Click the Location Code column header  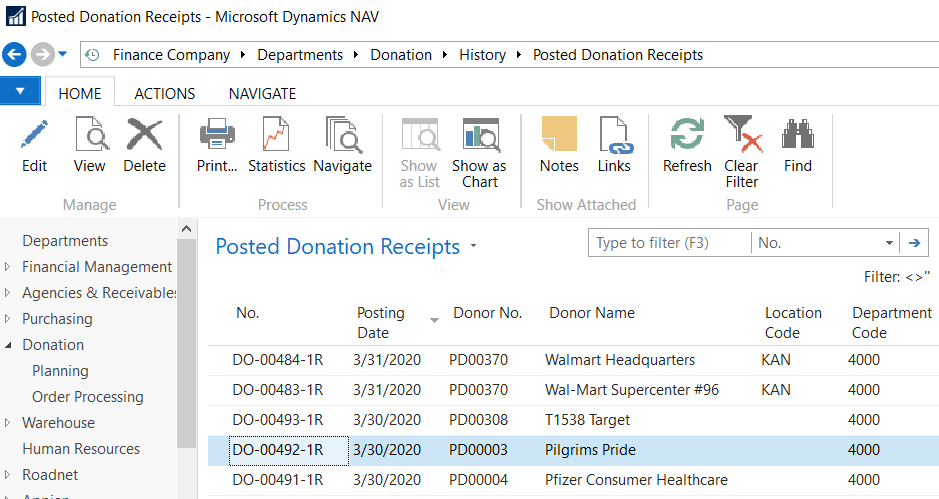(793, 322)
